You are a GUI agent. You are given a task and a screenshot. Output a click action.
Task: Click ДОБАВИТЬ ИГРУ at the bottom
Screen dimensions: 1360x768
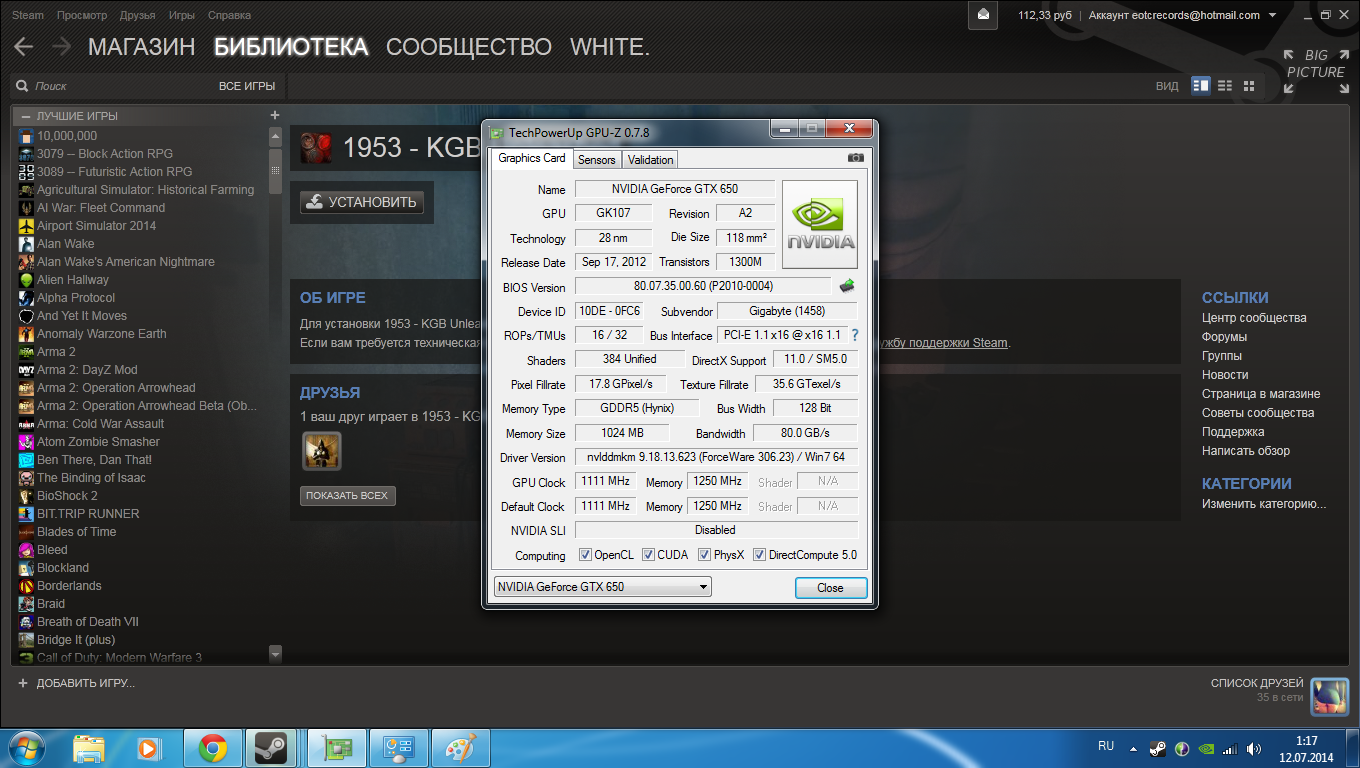pos(76,683)
